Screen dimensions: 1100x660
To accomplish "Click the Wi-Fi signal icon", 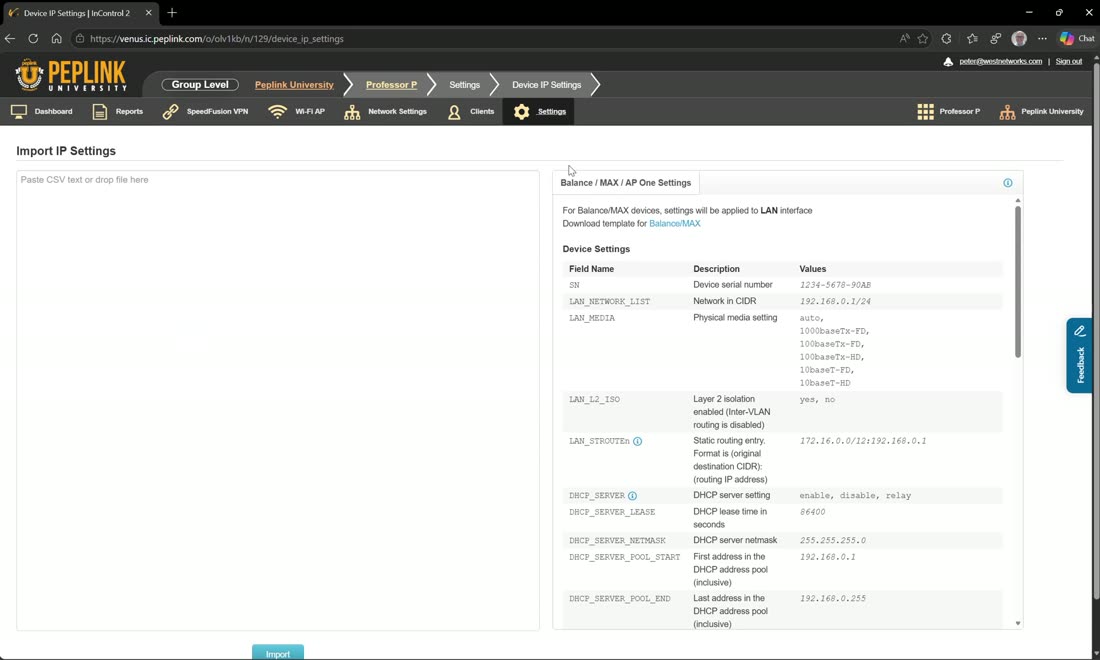I will 278,112.
